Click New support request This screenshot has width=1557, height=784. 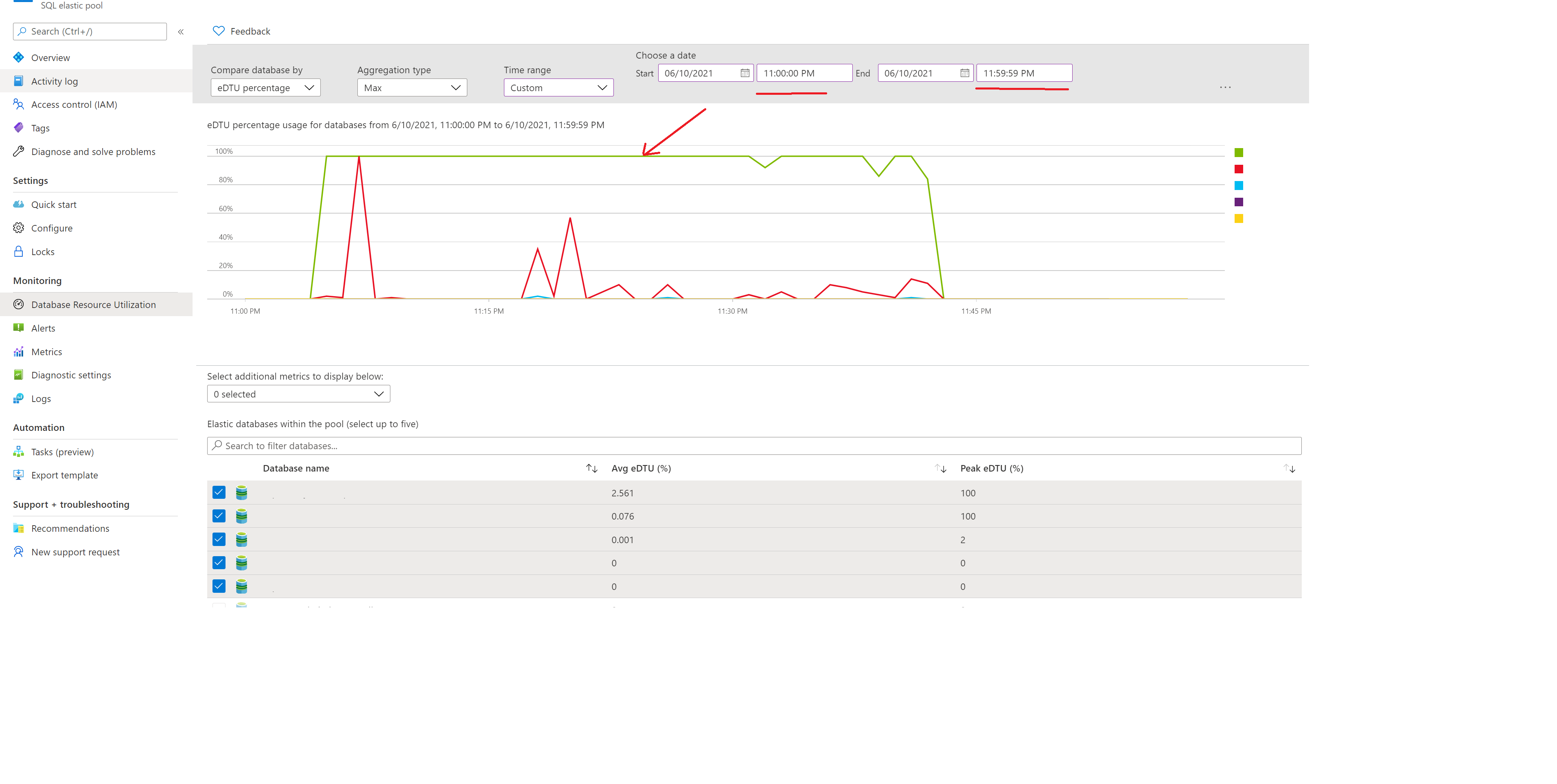(75, 551)
